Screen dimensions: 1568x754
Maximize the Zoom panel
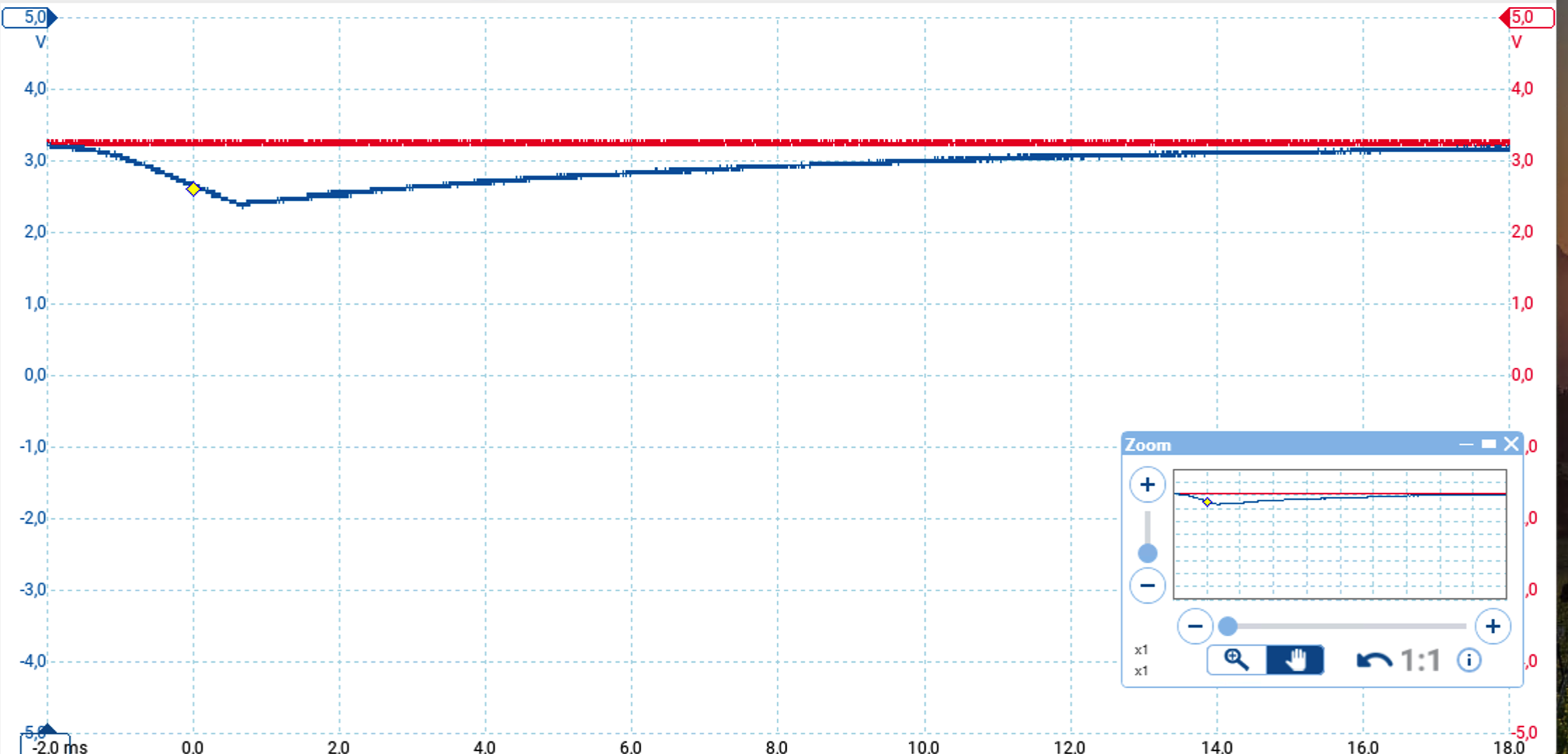1488,444
